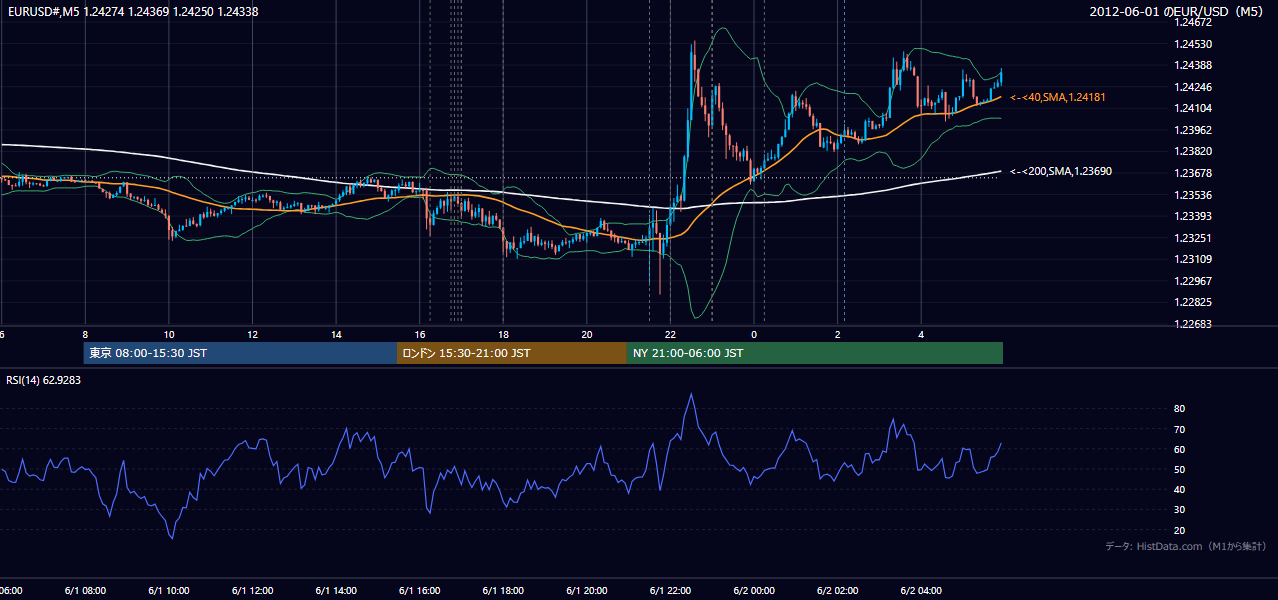The height and width of the screenshot is (600, 1278).
Task: Click price axis label 1.24672
Action: pos(1192,22)
